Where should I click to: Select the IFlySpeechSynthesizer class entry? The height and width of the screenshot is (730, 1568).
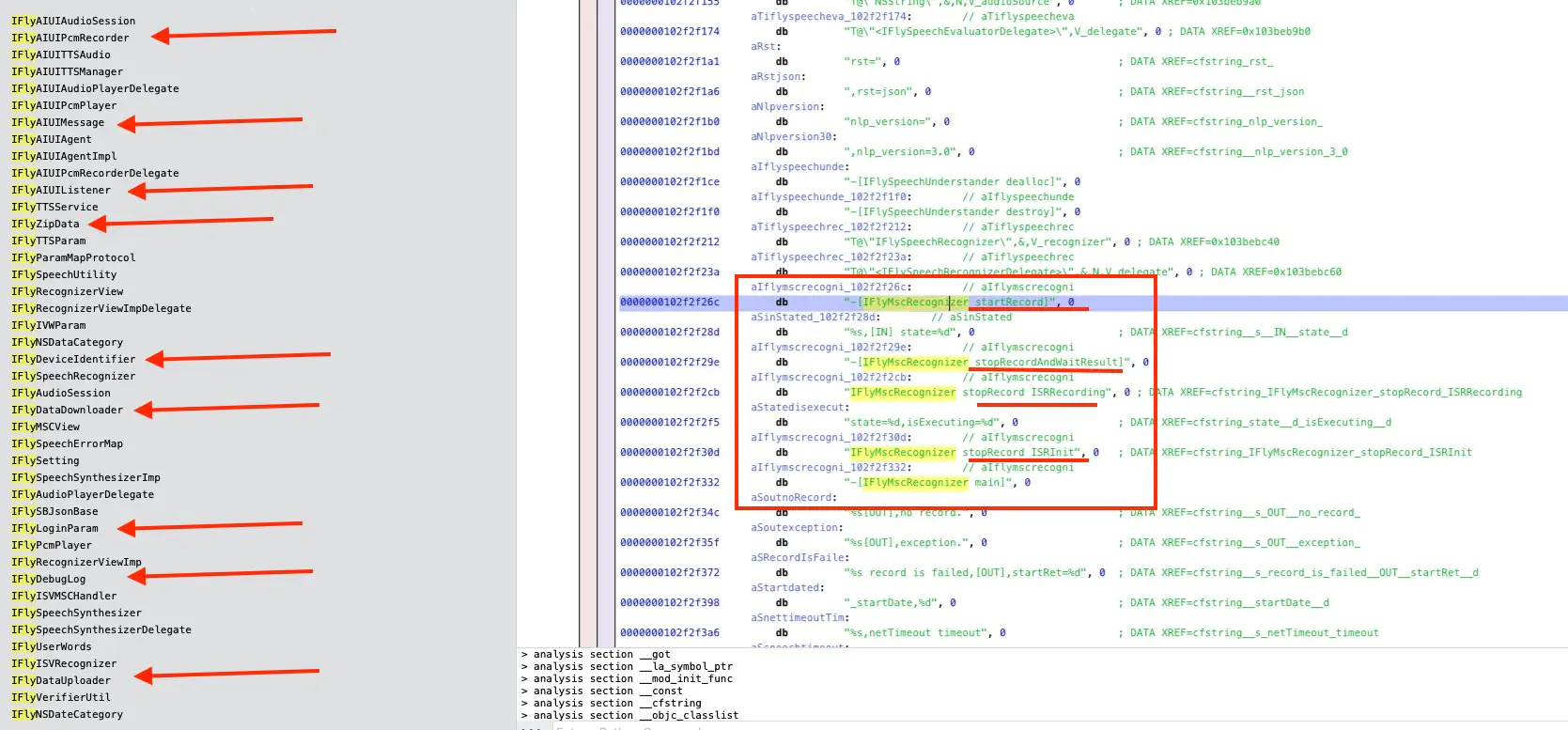[76, 613]
